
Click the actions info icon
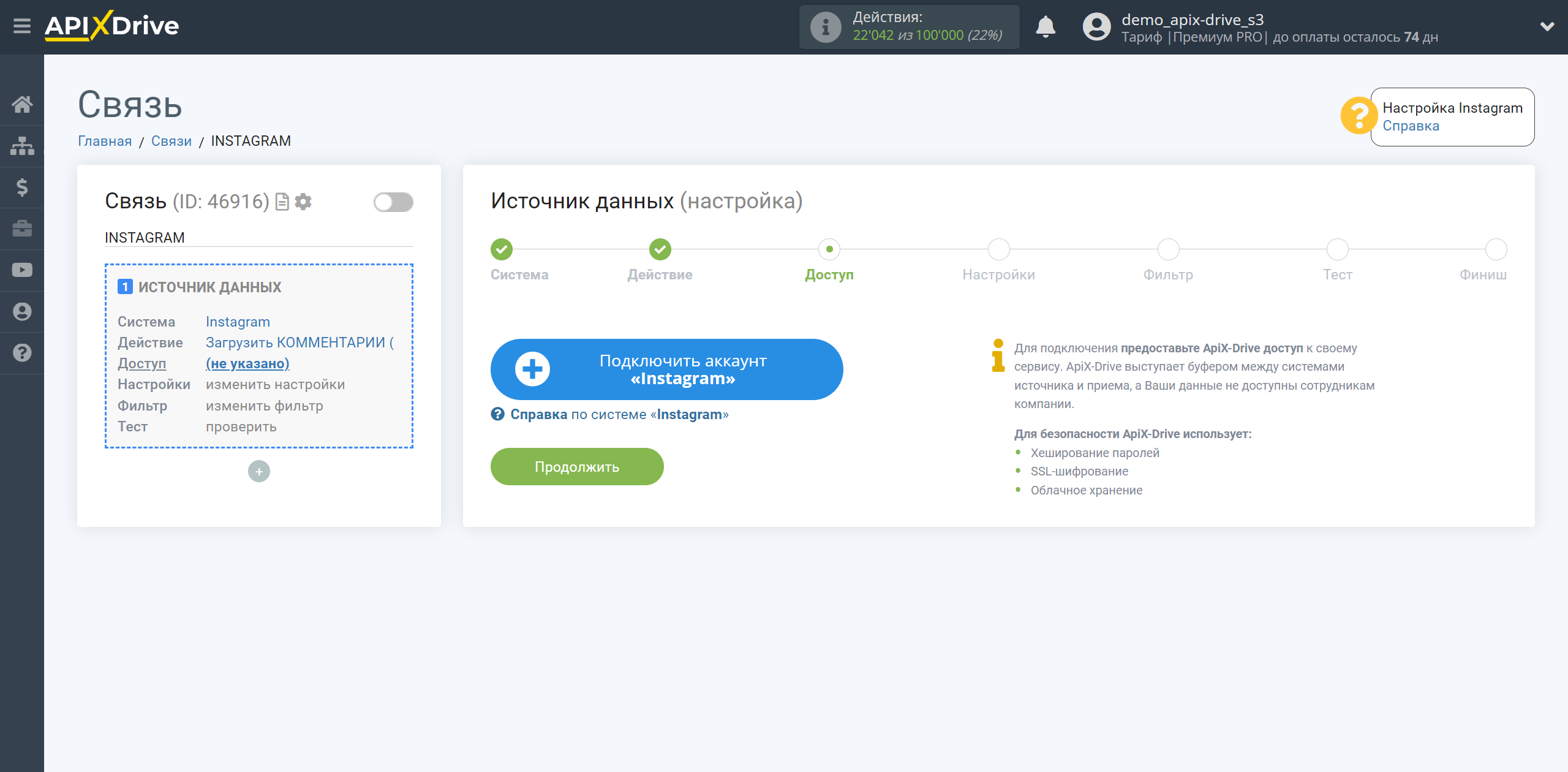click(825, 27)
